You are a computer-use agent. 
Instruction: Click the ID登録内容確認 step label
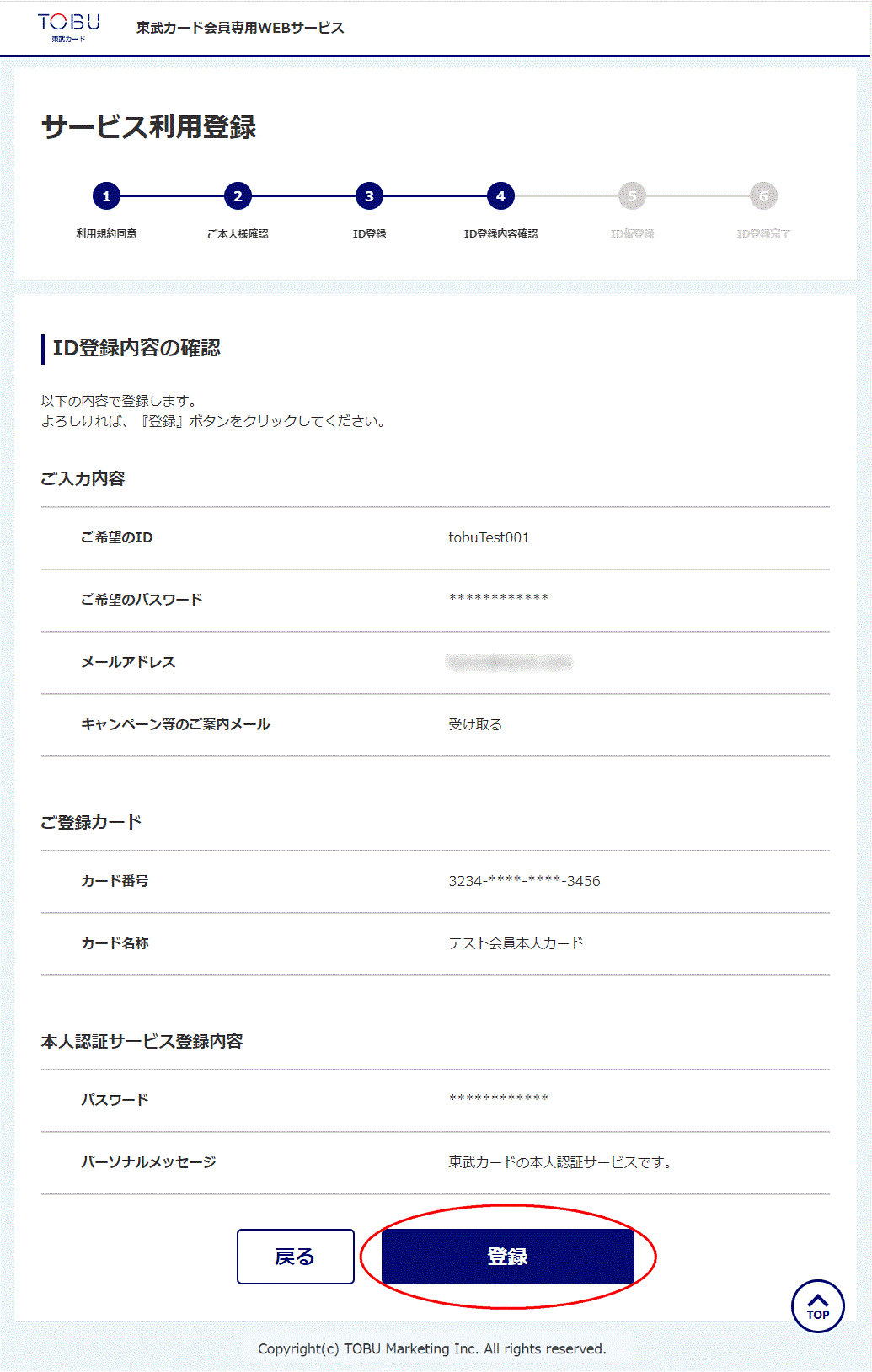(500, 233)
